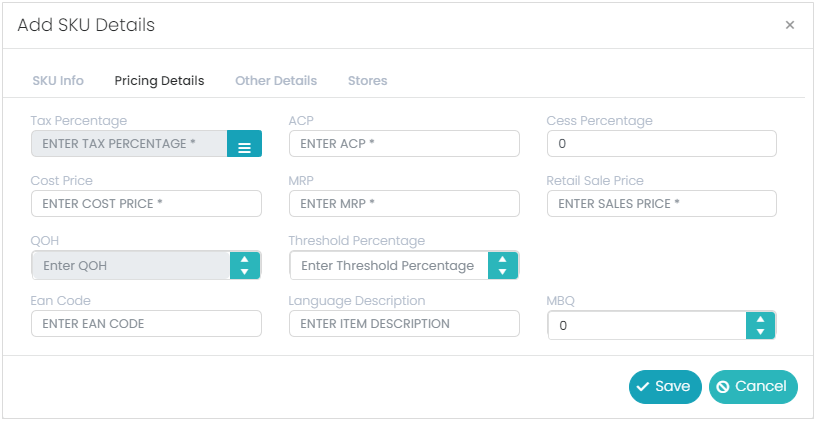Raise the MBQ value with the up arrow
816x421 pixels.
point(760,319)
